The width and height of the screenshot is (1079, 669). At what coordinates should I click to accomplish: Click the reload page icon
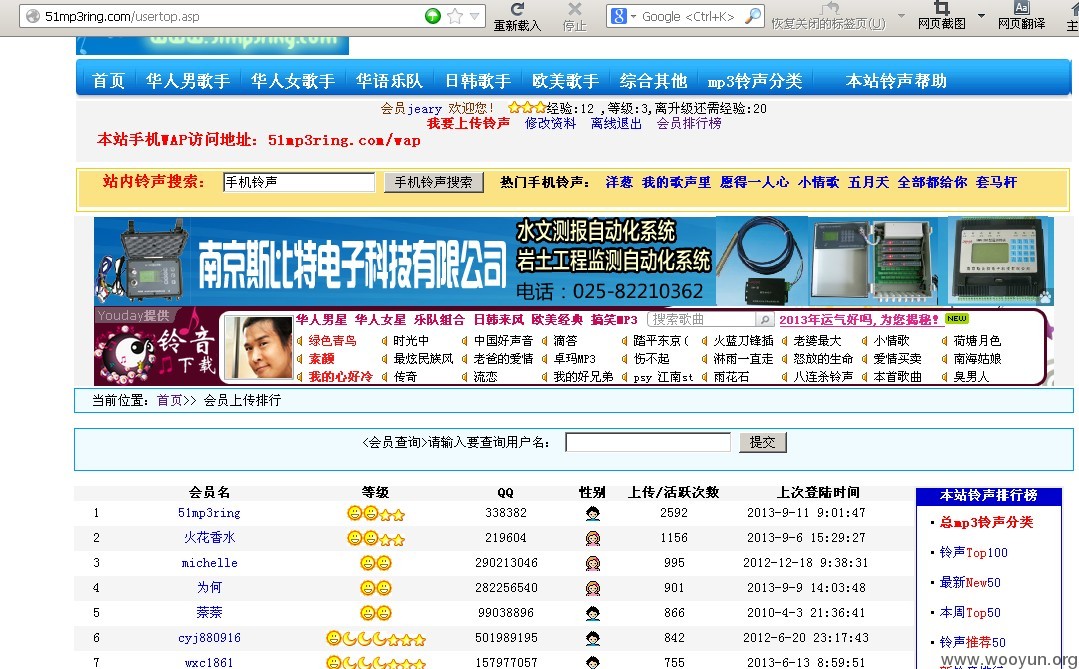(517, 9)
